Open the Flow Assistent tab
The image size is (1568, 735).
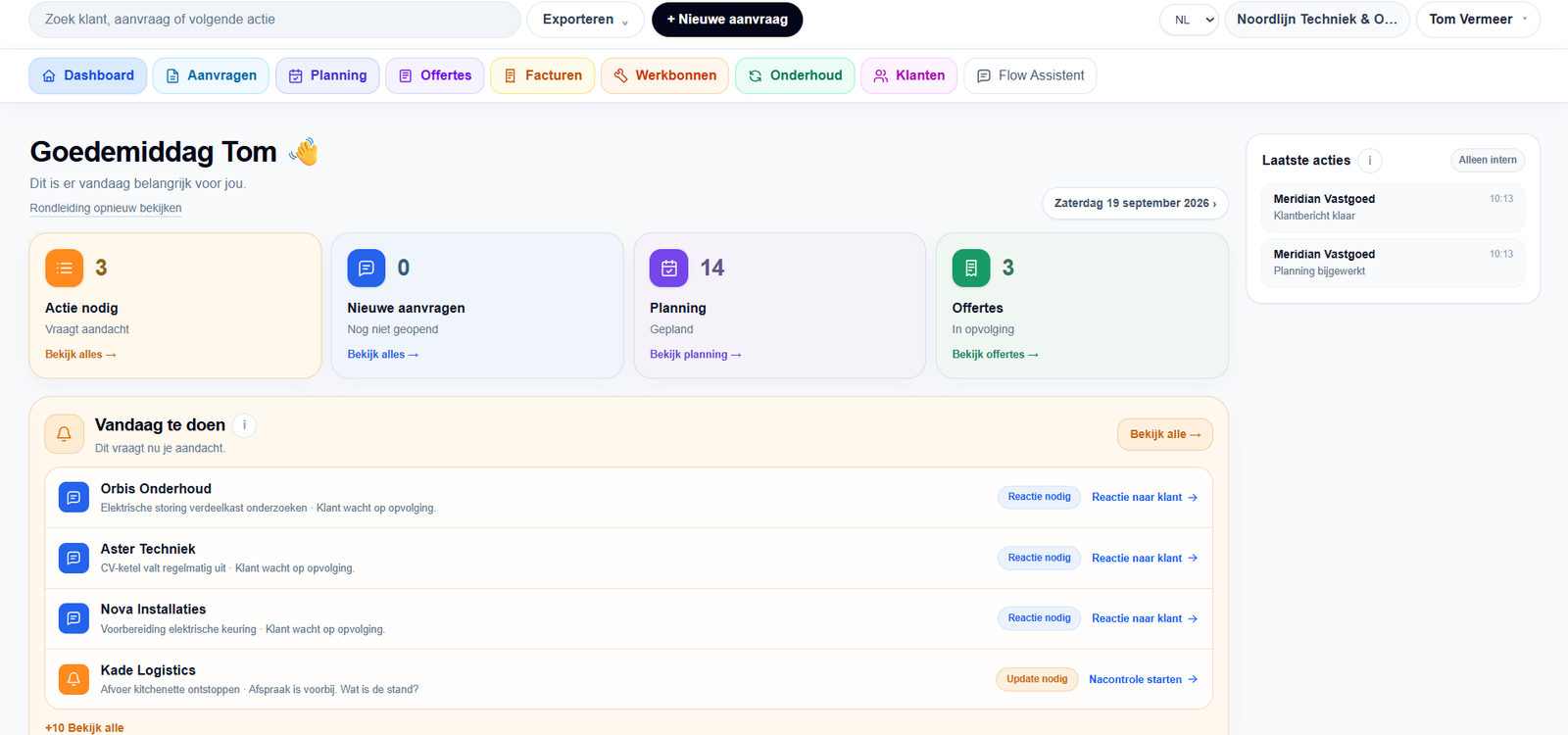tap(1030, 75)
